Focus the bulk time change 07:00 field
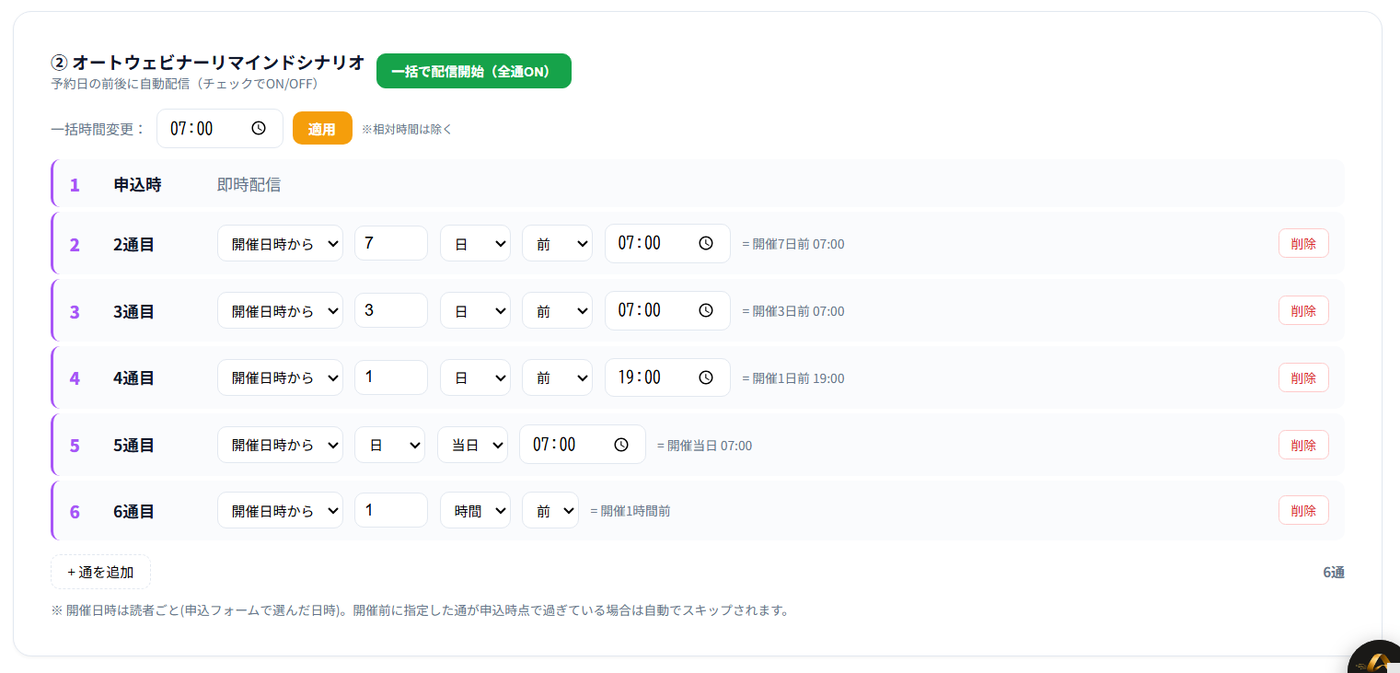 [x=220, y=128]
